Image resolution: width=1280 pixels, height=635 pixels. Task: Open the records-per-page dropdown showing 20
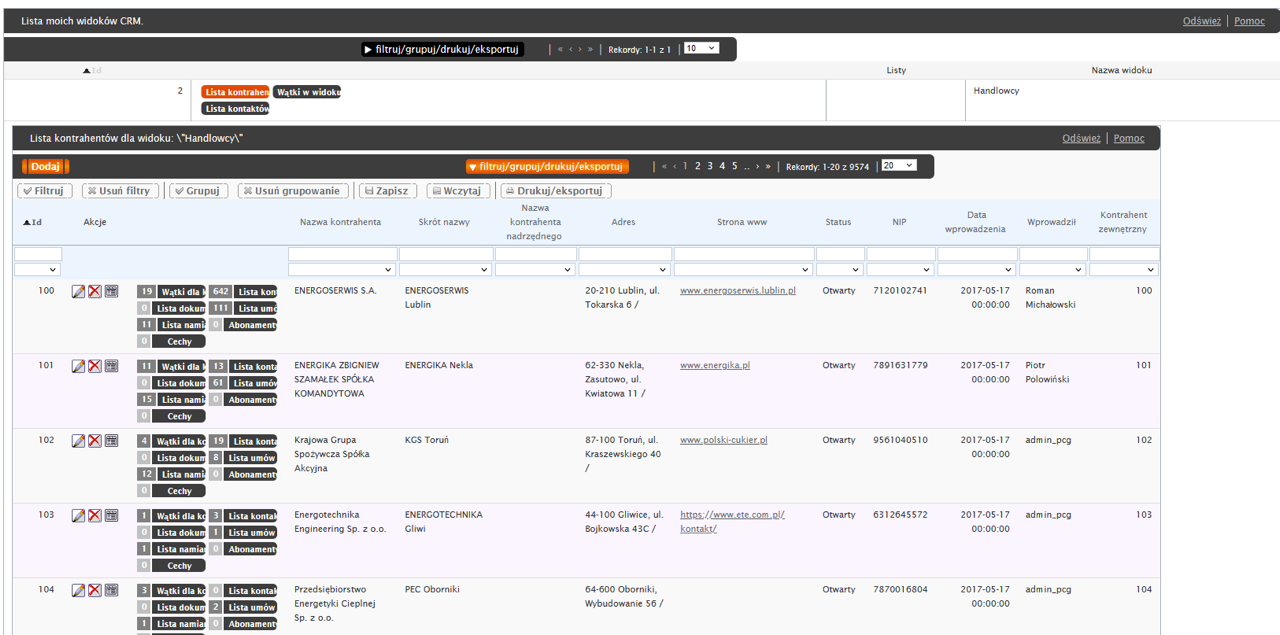[x=898, y=166]
